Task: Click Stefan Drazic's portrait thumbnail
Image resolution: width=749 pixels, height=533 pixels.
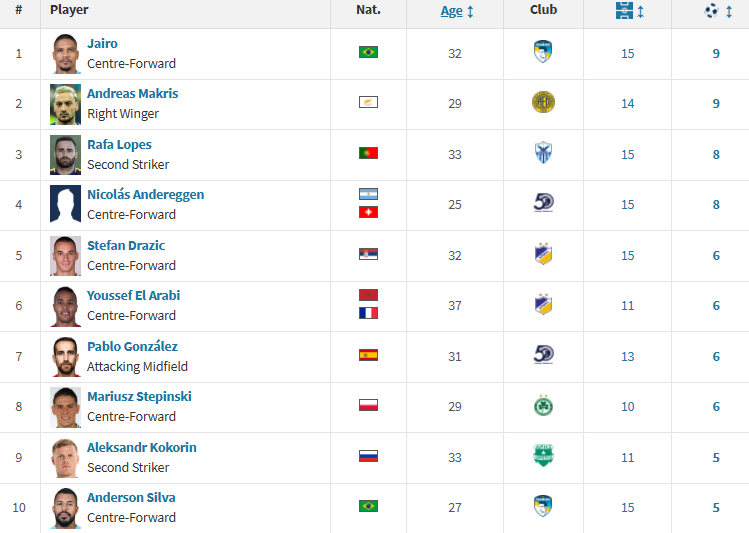Action: [x=66, y=256]
